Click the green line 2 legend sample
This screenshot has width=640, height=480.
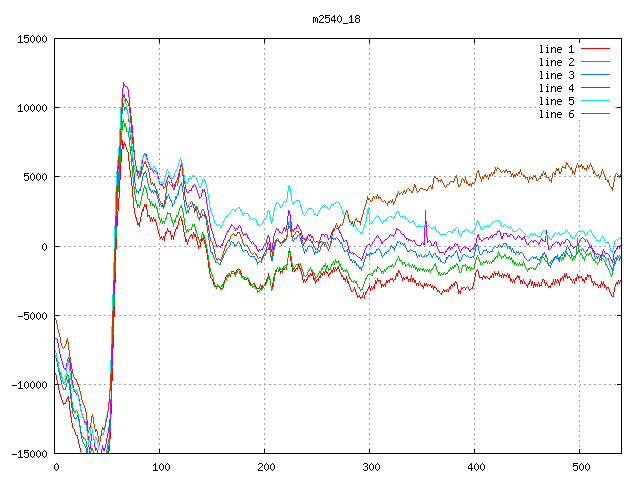click(595, 62)
